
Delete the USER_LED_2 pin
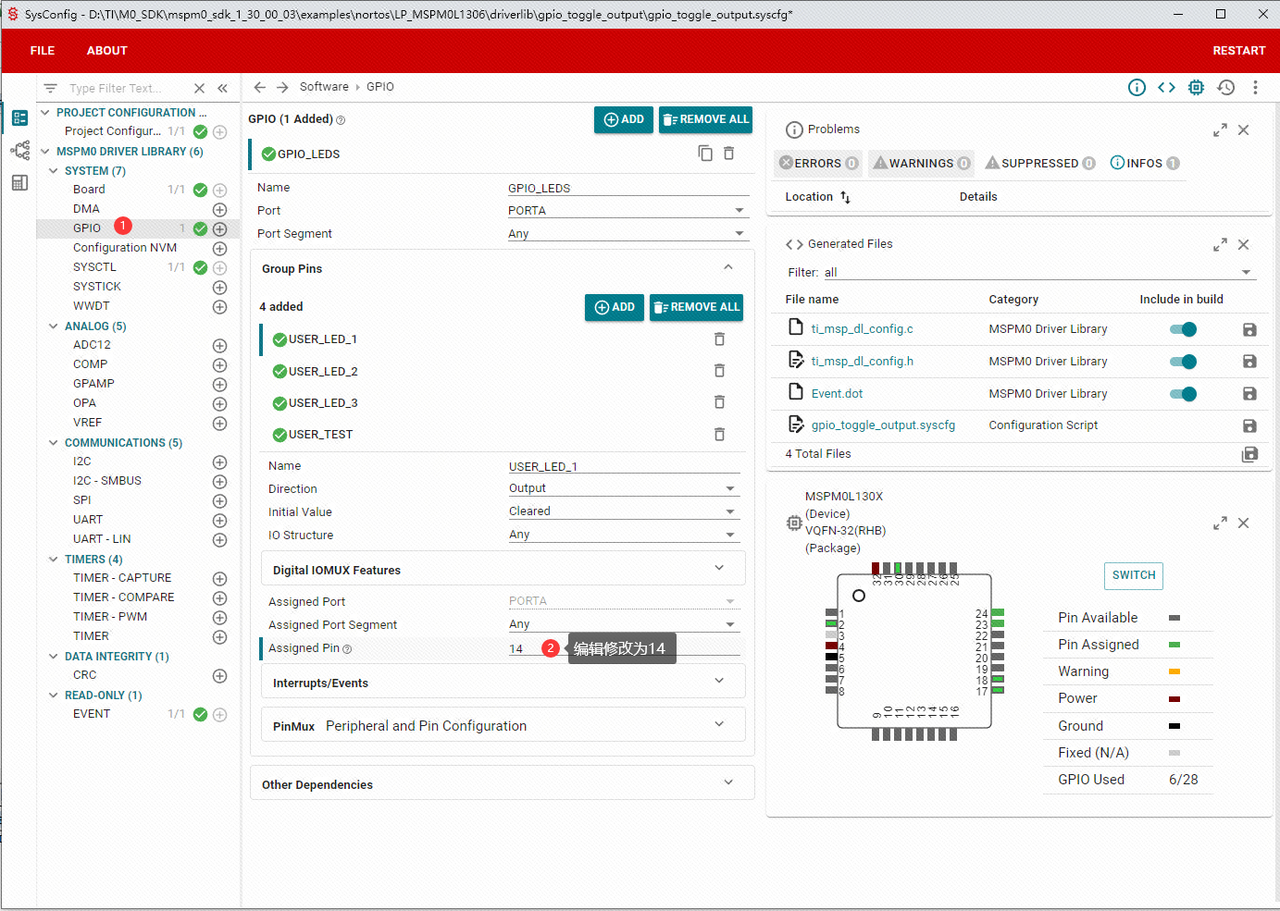[x=719, y=371]
